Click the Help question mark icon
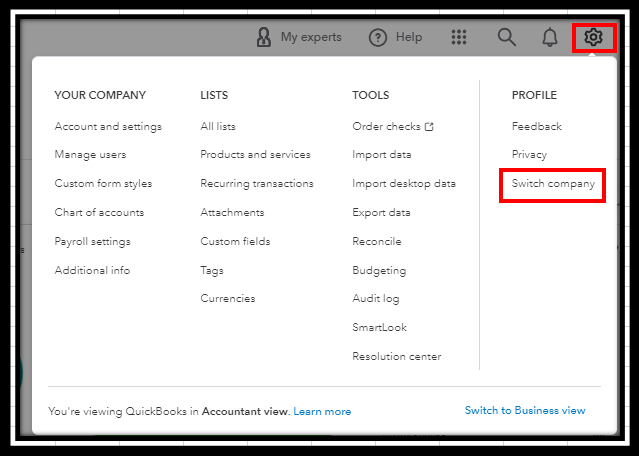639x456 pixels. tap(378, 38)
